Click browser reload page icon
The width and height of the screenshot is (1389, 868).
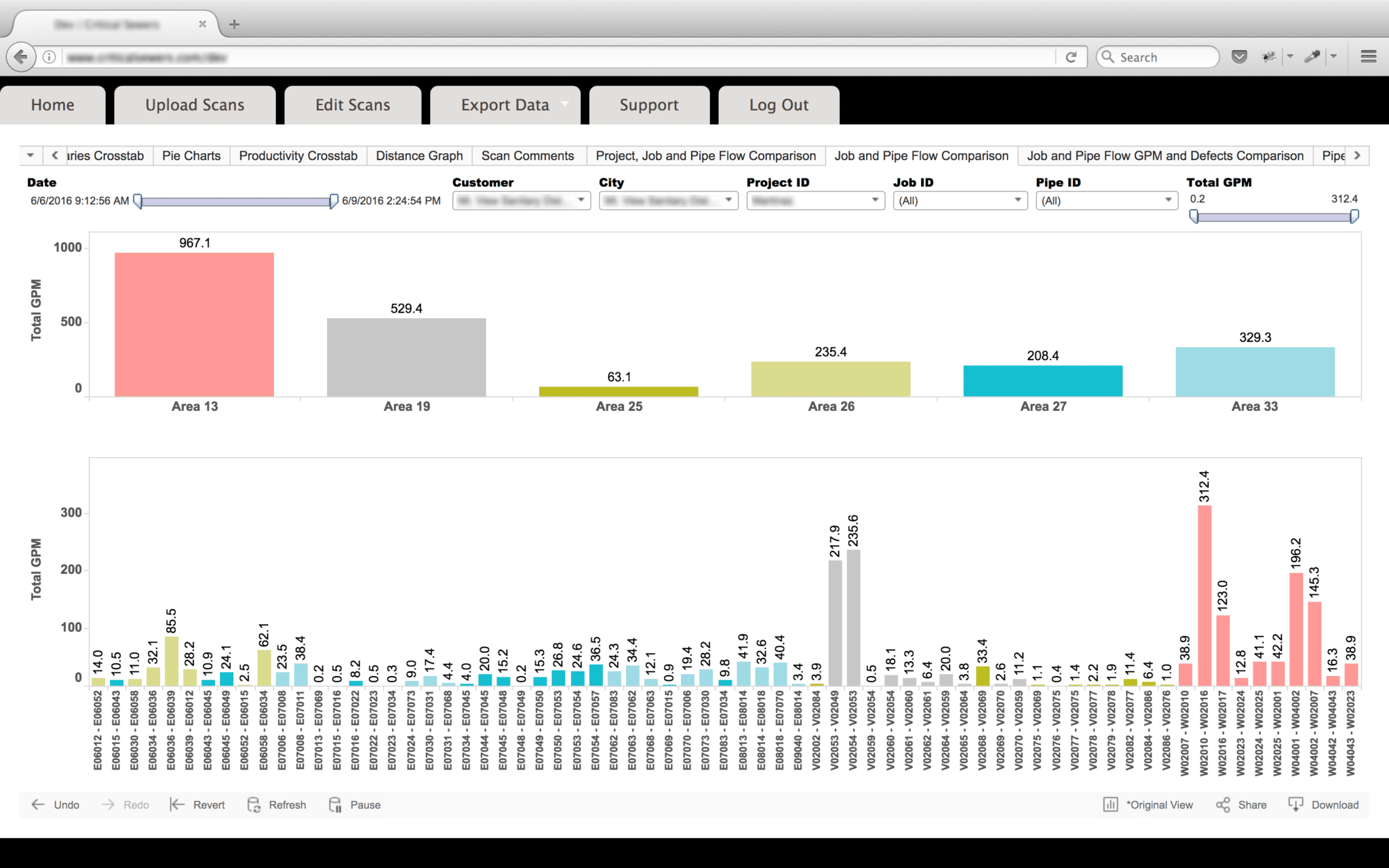click(1071, 57)
